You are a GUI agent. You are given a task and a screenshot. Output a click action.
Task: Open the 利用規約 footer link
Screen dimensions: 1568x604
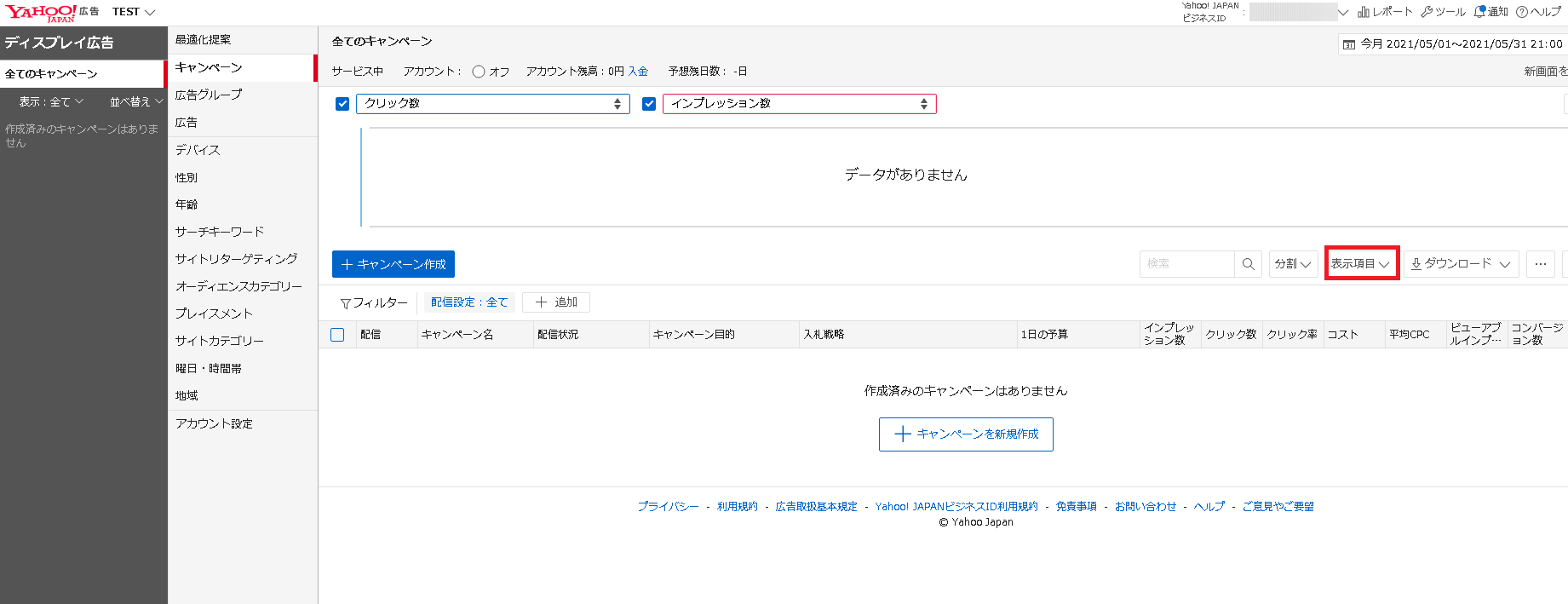pos(738,506)
